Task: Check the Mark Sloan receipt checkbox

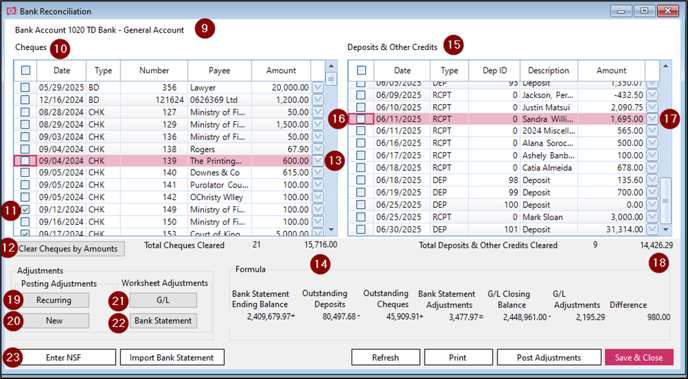Action: [360, 217]
